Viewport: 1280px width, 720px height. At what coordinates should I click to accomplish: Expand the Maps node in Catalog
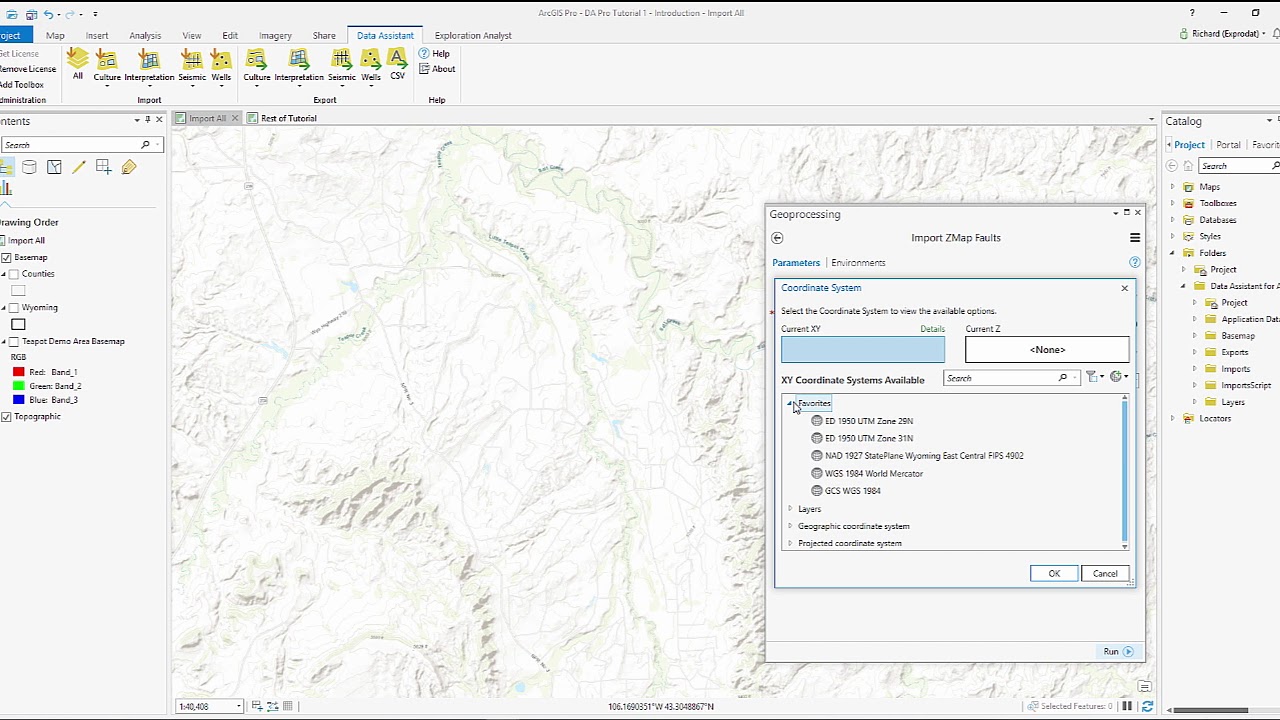pos(1173,187)
